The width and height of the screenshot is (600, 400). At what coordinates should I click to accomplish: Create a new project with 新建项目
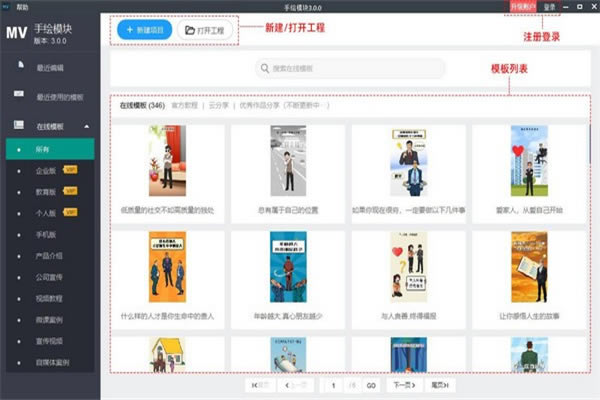[145, 30]
